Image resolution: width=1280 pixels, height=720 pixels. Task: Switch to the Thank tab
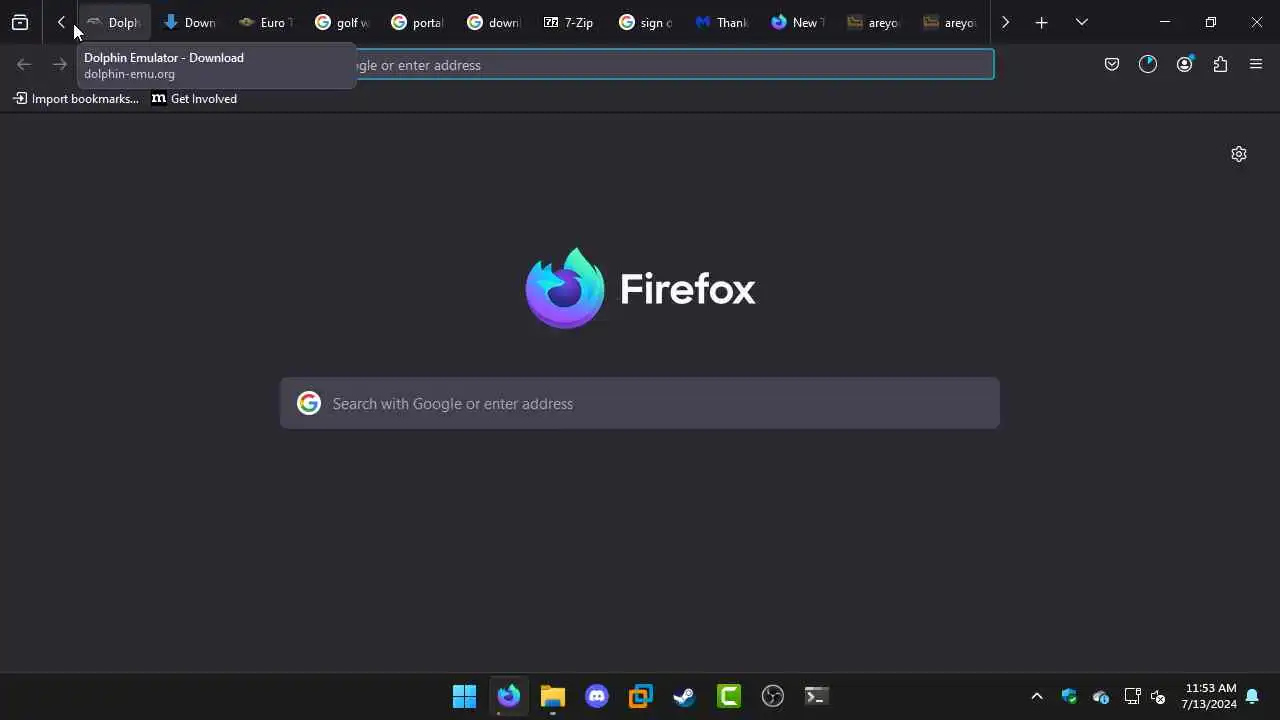[722, 22]
